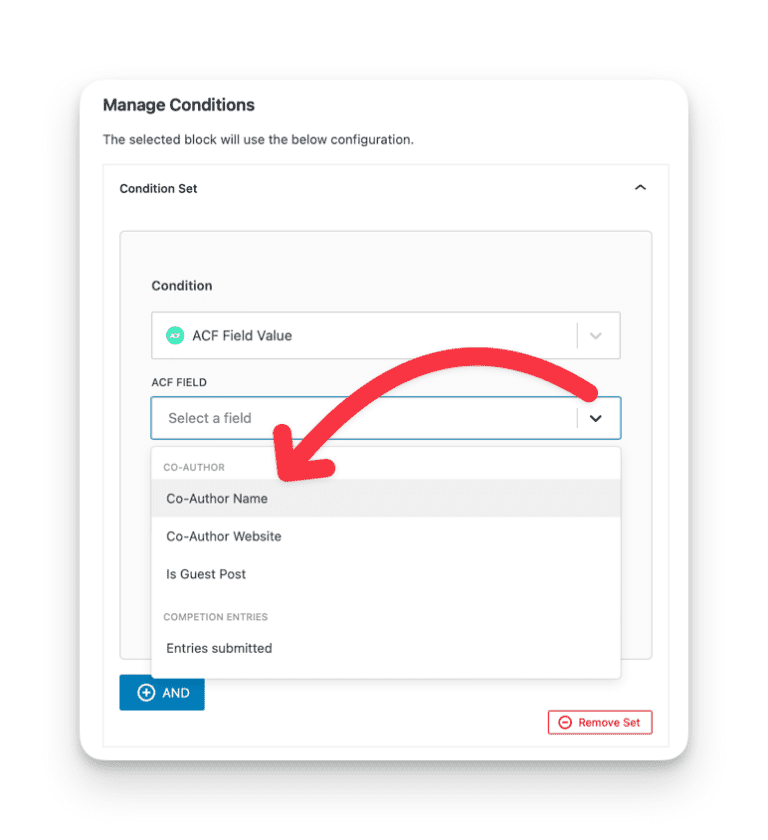Image resolution: width=768 pixels, height=840 pixels.
Task: Click the upward chevron next to Condition Set
Action: click(641, 187)
